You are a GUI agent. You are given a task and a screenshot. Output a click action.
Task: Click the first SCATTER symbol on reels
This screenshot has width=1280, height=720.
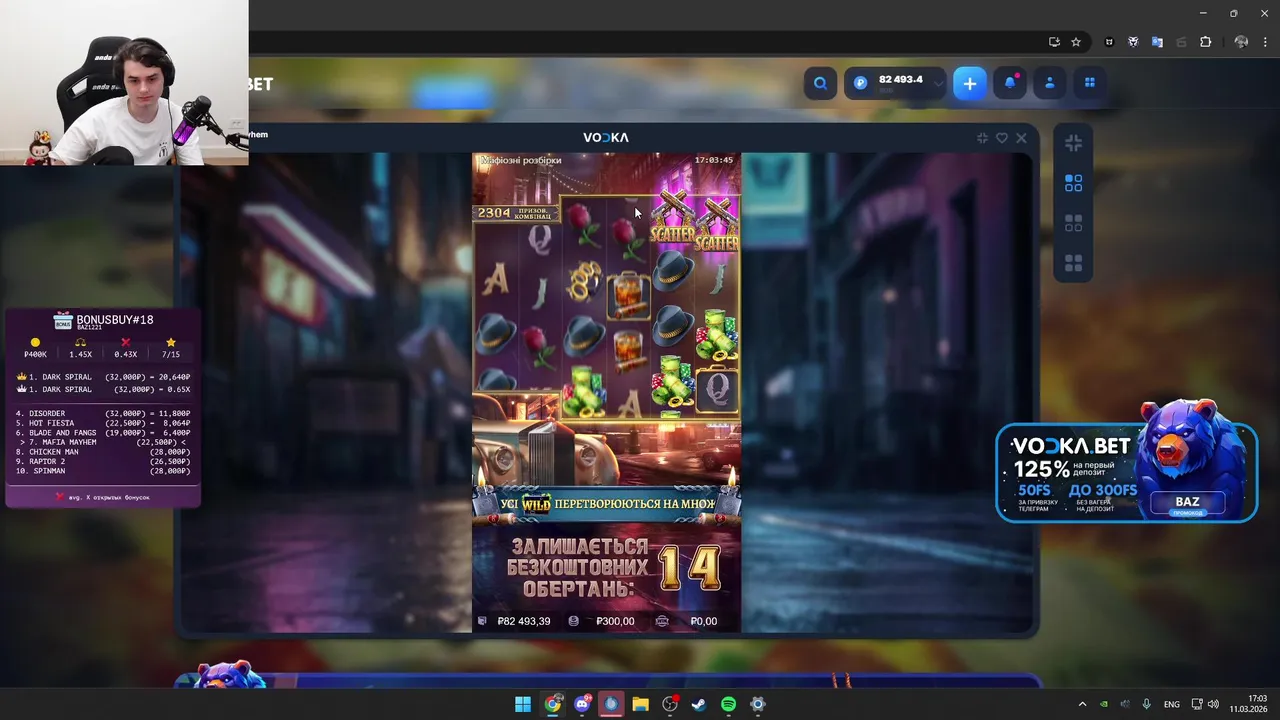pyautogui.click(x=673, y=220)
